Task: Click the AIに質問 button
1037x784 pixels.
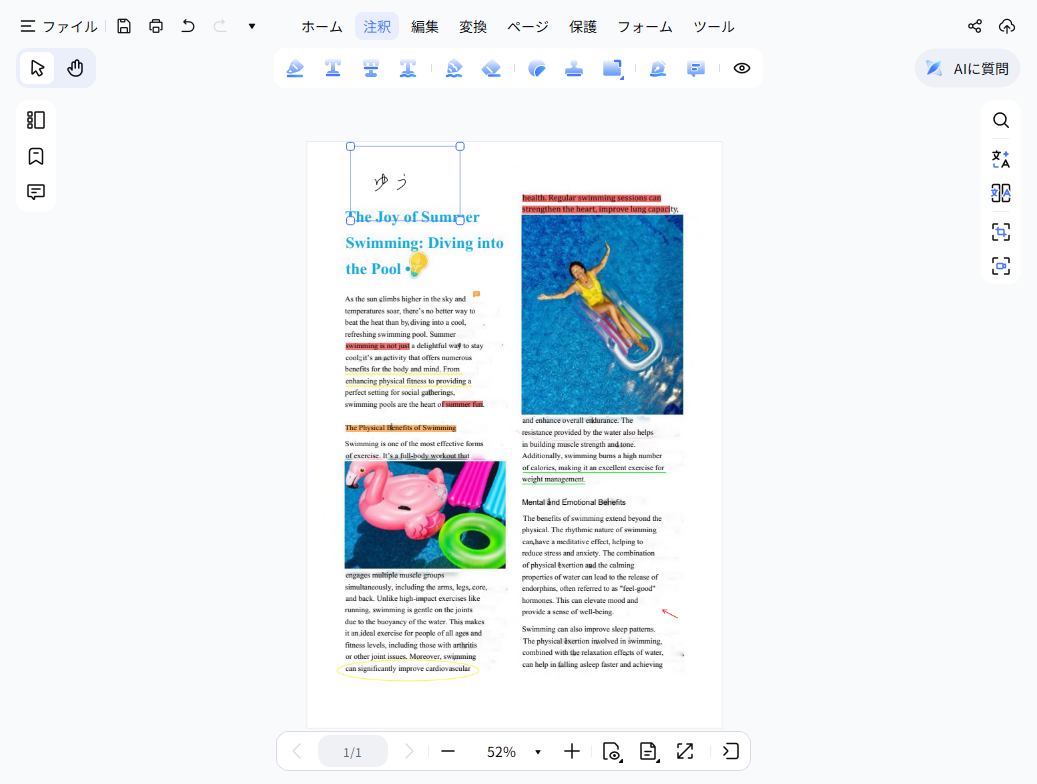Action: pos(968,68)
